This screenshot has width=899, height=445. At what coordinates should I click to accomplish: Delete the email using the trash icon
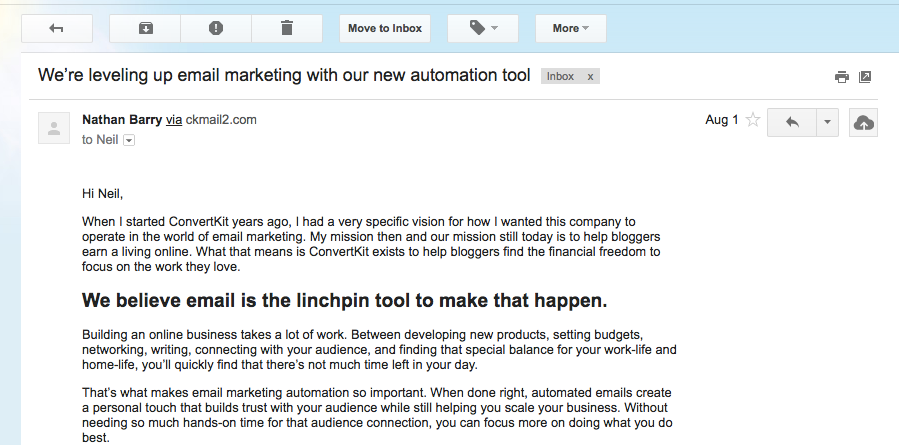(x=287, y=28)
